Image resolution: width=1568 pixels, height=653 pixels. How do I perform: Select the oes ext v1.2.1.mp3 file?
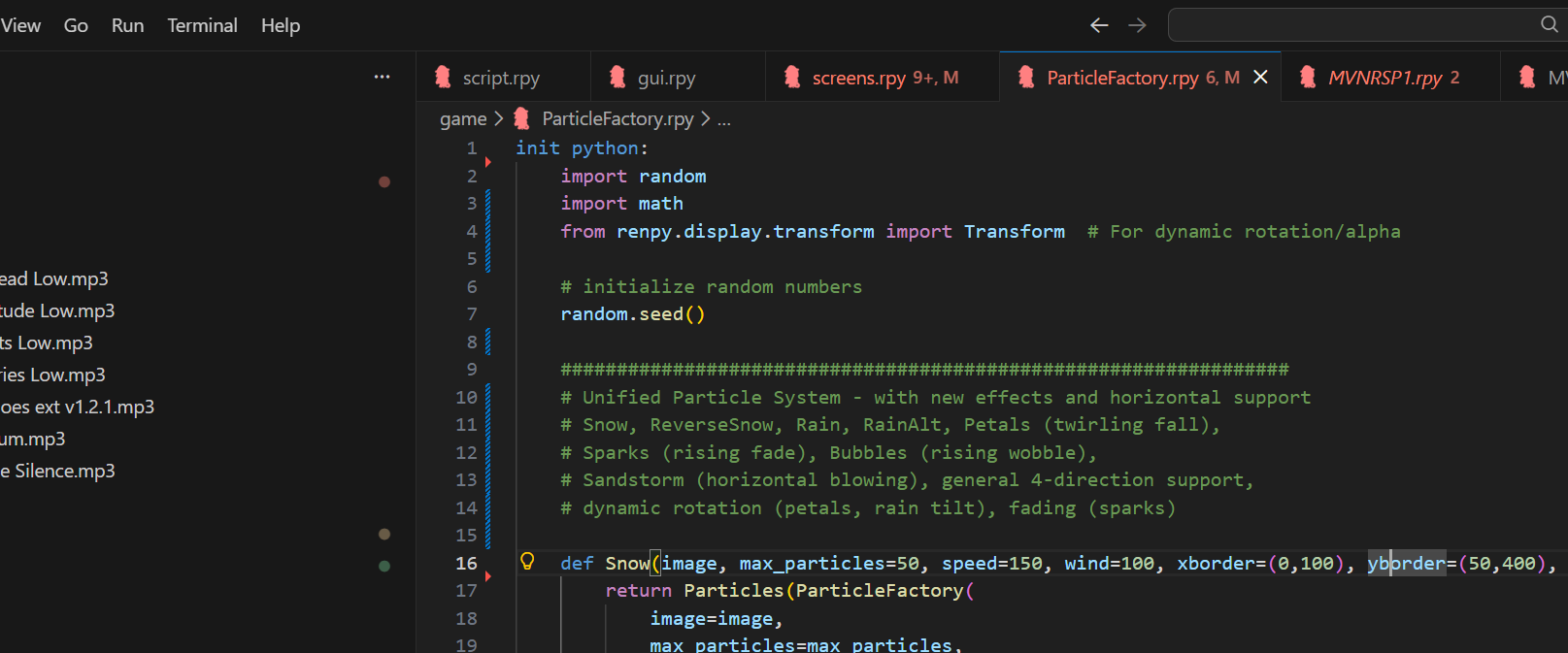click(x=78, y=407)
